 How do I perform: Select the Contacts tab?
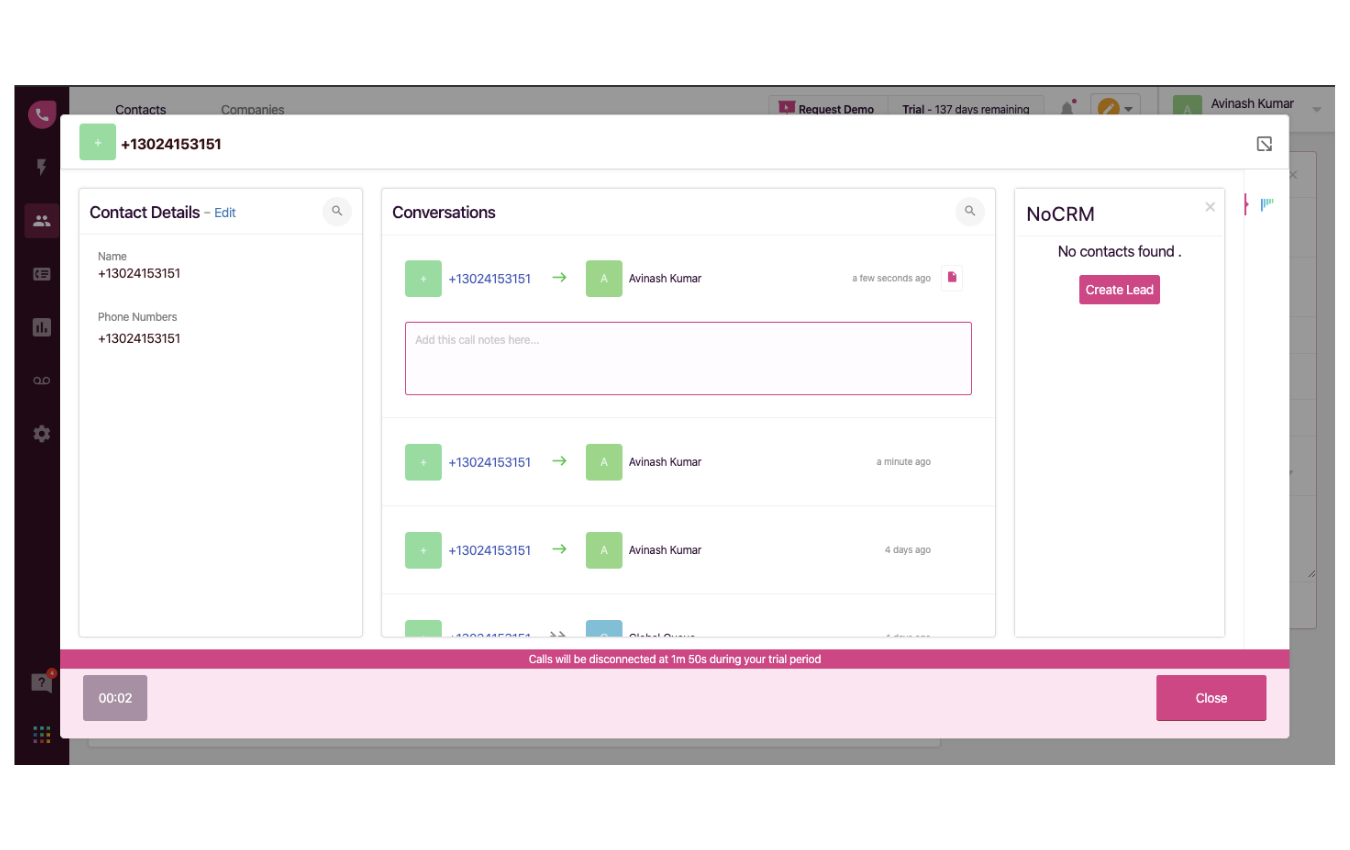point(140,109)
